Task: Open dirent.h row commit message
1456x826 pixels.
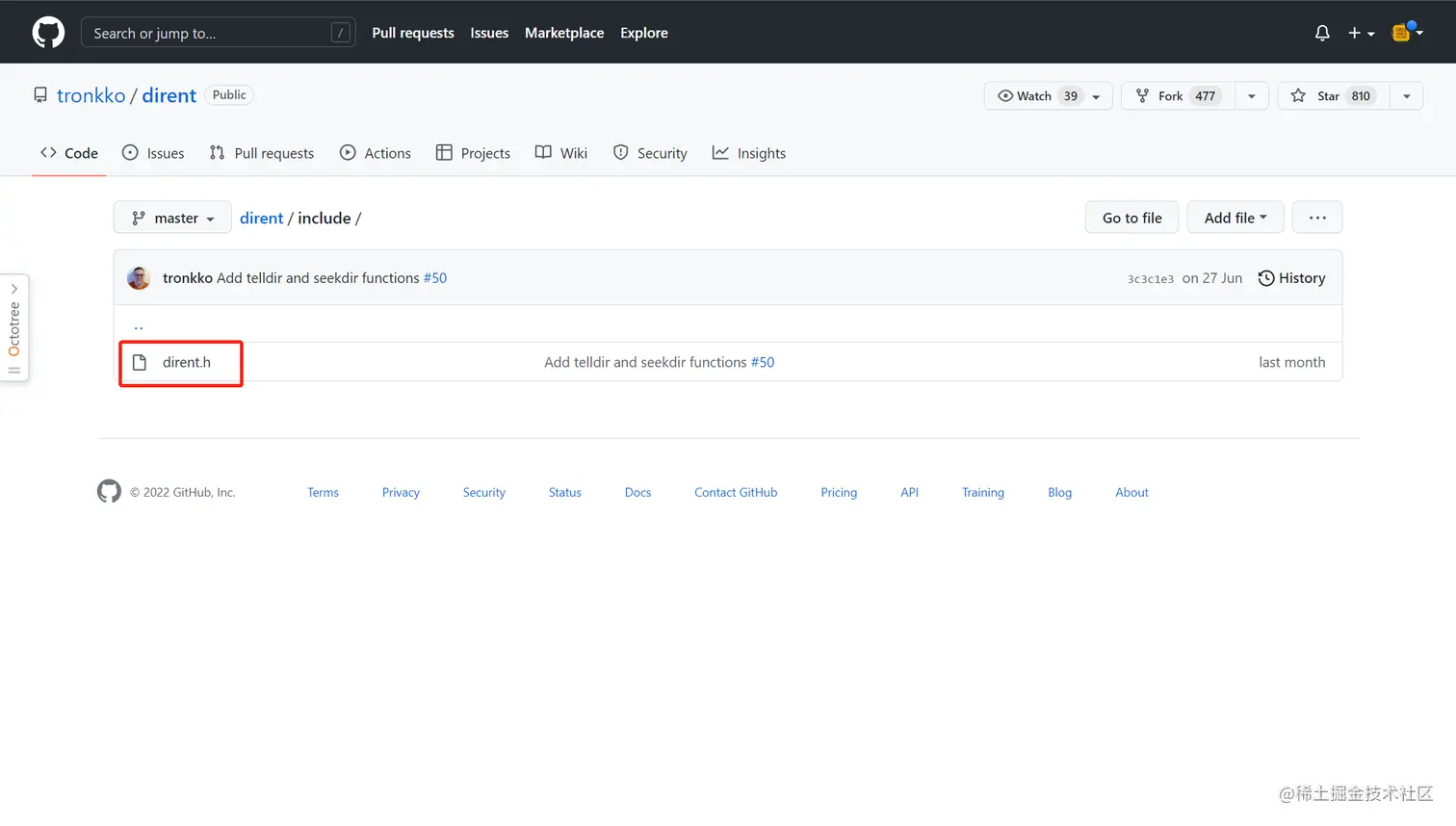Action: pos(645,362)
